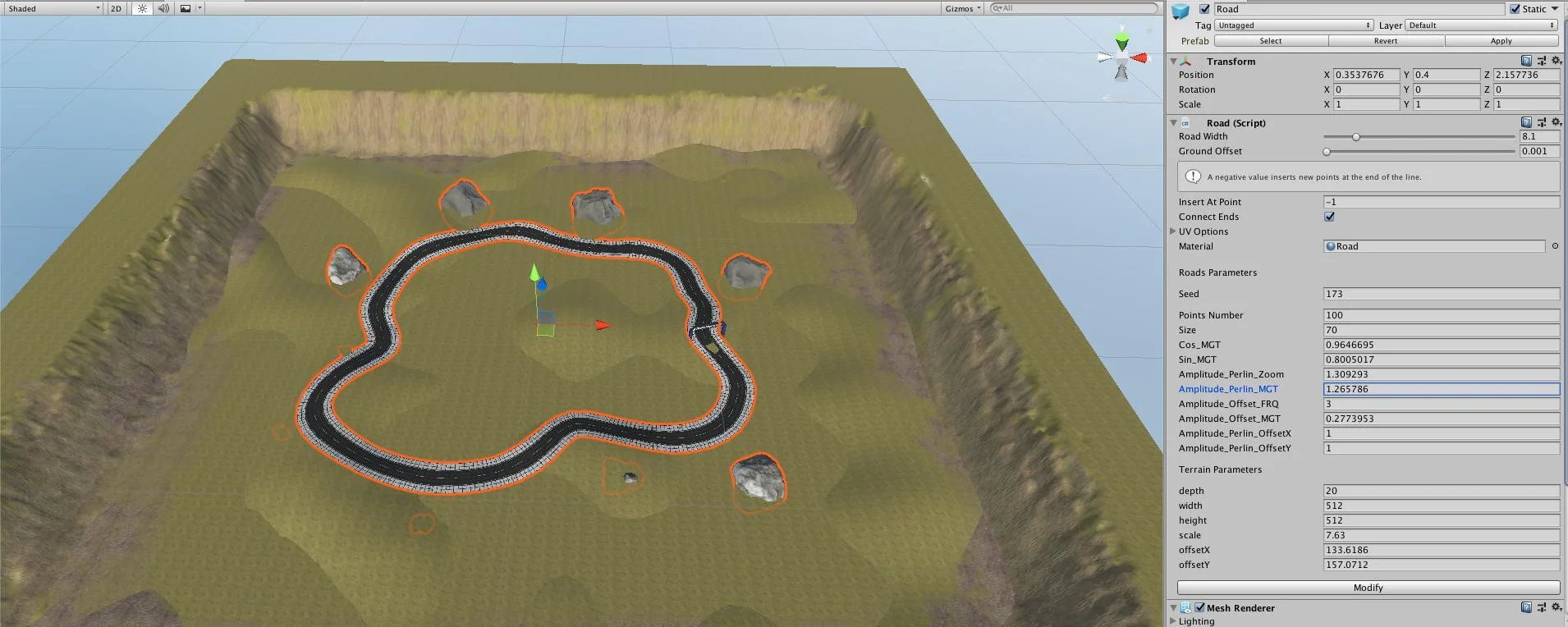The width and height of the screenshot is (1568, 627).
Task: Open Mesh Renderer help reference icon
Action: click(1526, 607)
